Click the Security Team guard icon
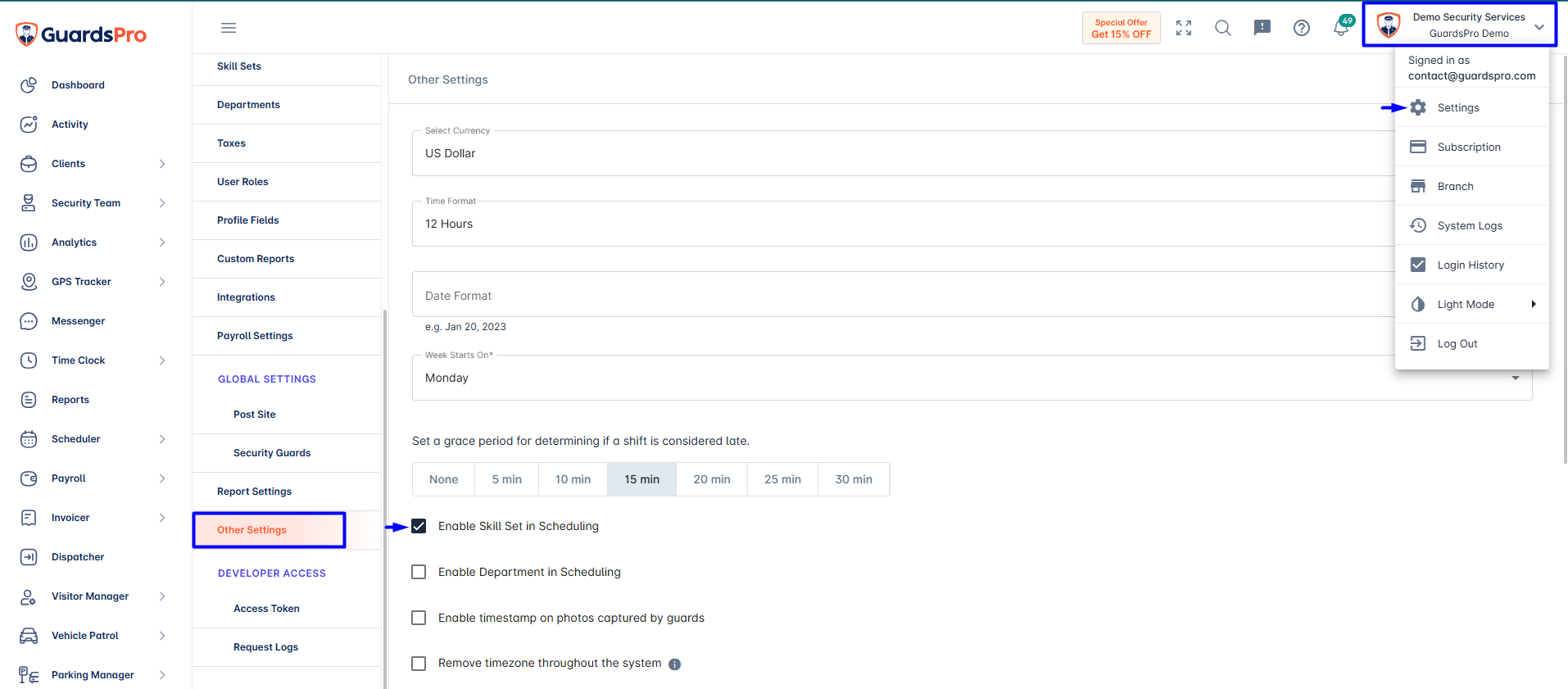The image size is (1568, 689). click(x=29, y=203)
